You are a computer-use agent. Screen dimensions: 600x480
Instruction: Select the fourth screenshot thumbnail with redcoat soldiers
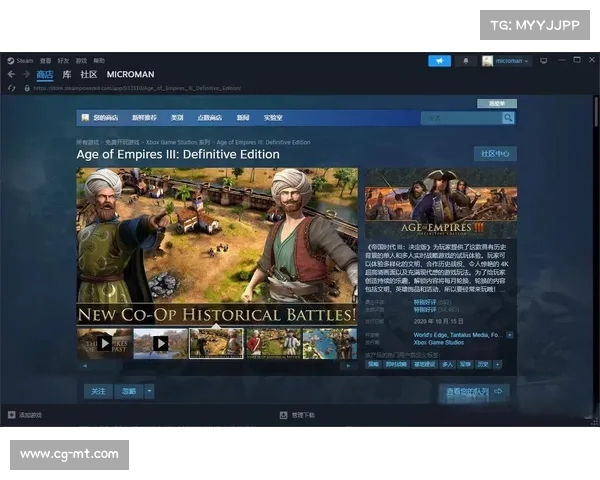pyautogui.click(x=273, y=343)
